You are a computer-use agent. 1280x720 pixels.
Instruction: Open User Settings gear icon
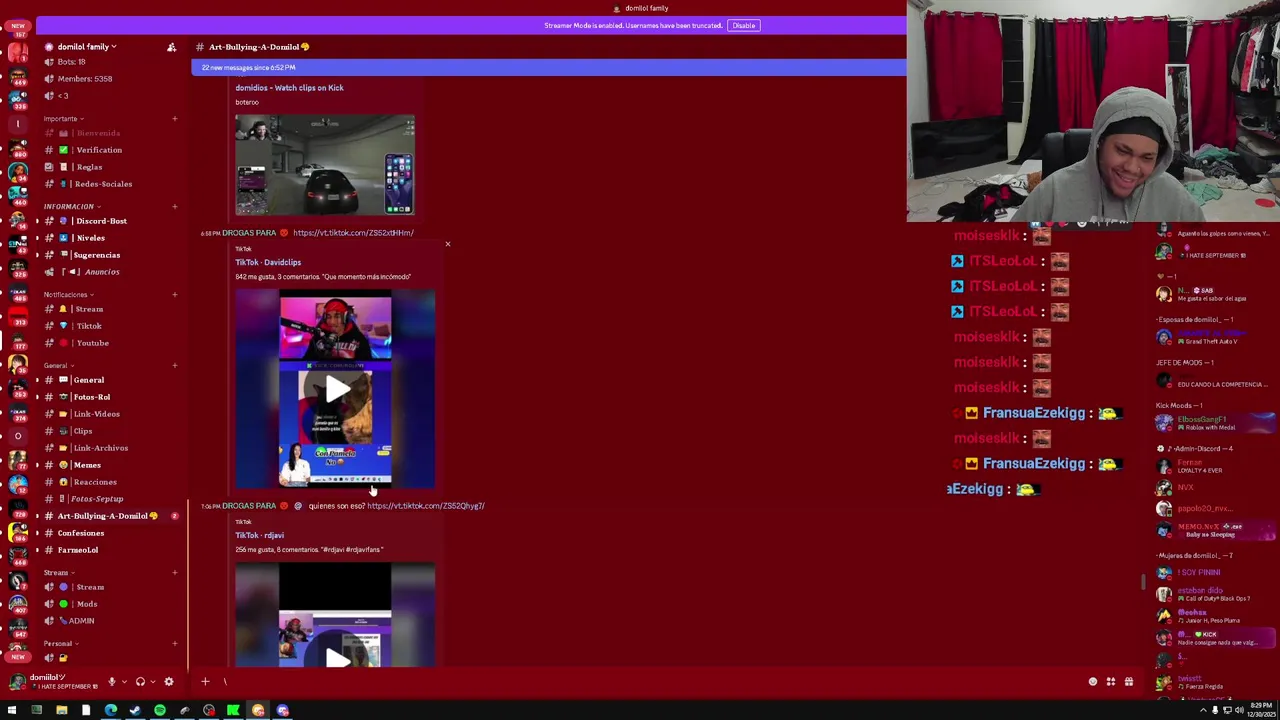tap(169, 681)
